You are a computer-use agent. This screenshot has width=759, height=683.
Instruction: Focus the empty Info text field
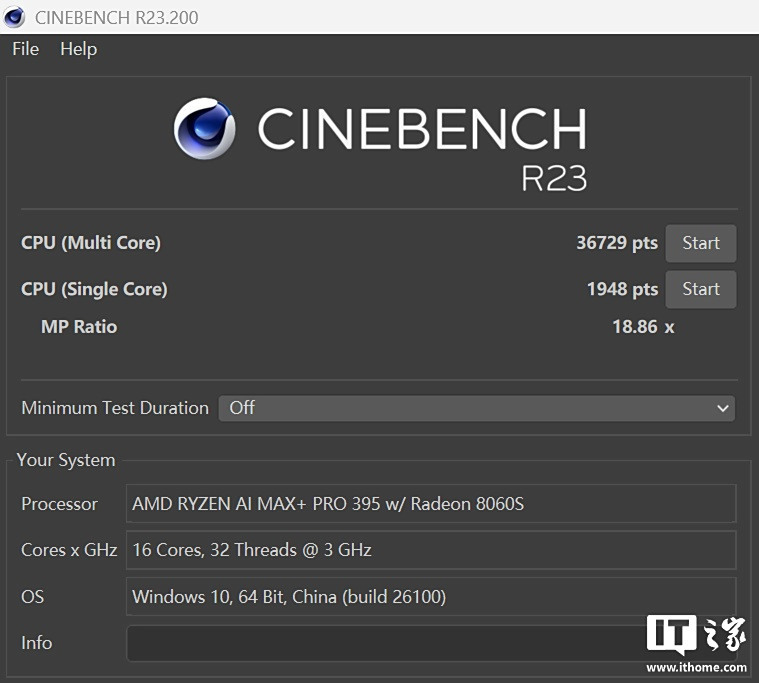(380, 643)
